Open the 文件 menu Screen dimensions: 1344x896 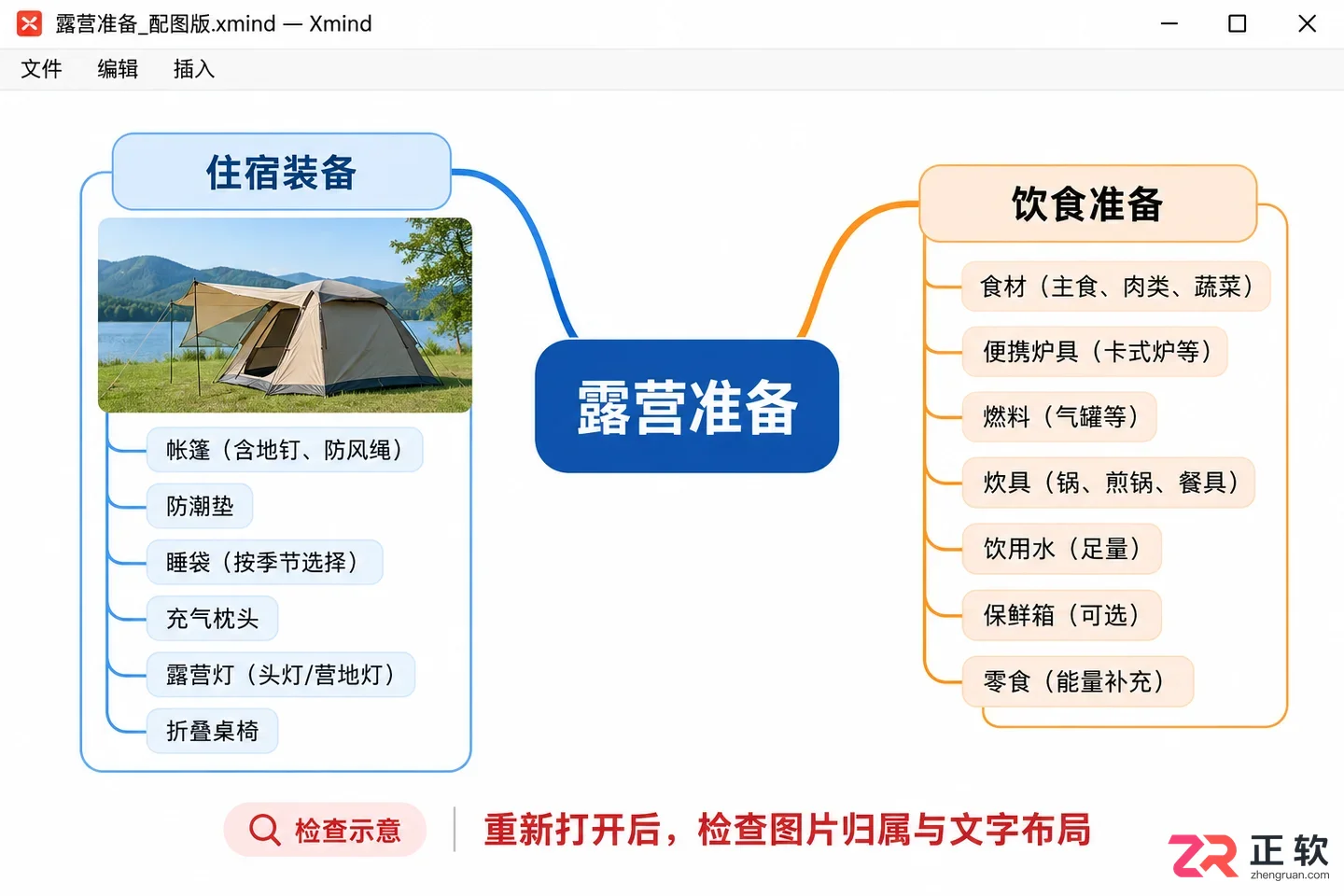coord(41,69)
